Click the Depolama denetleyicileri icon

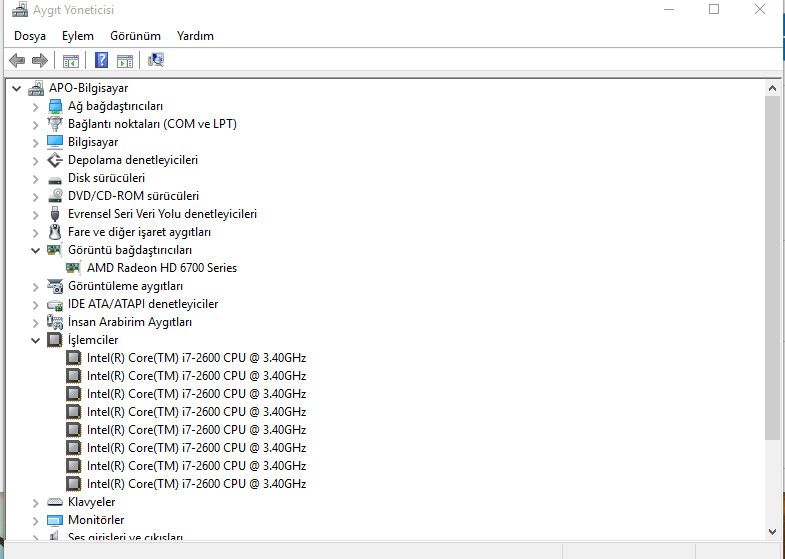pyautogui.click(x=55, y=160)
